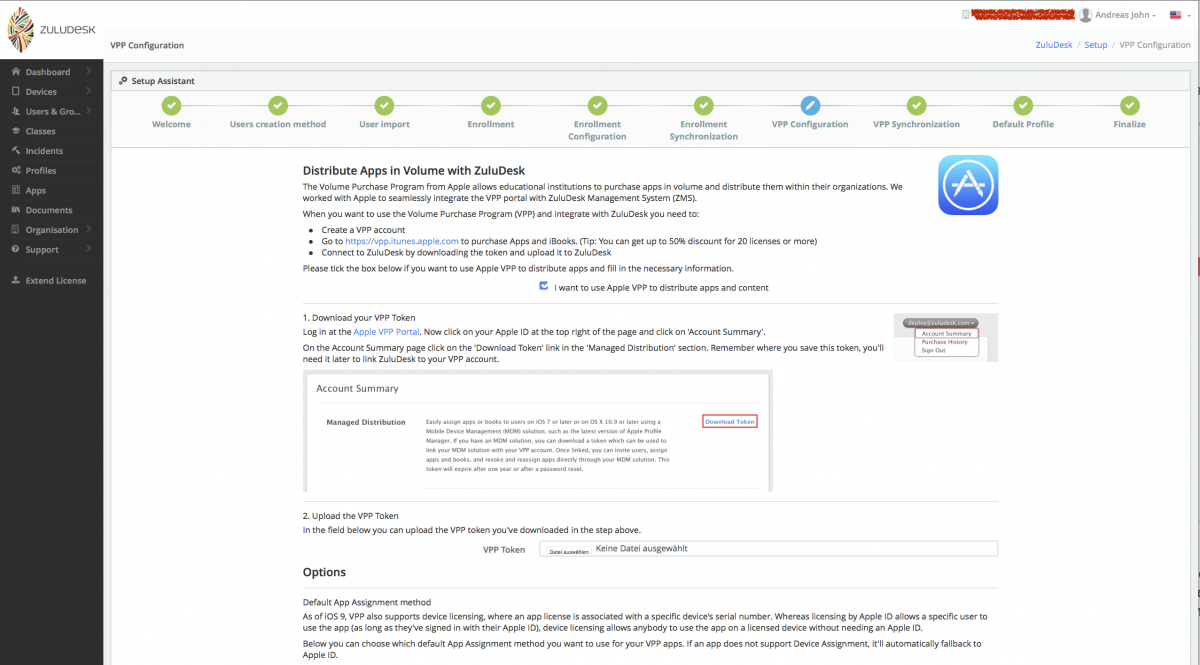The width and height of the screenshot is (1200, 665).
Task: Click the 'Distribute Apps in Volume with ZuluDesk' heading
Action: coord(414,171)
